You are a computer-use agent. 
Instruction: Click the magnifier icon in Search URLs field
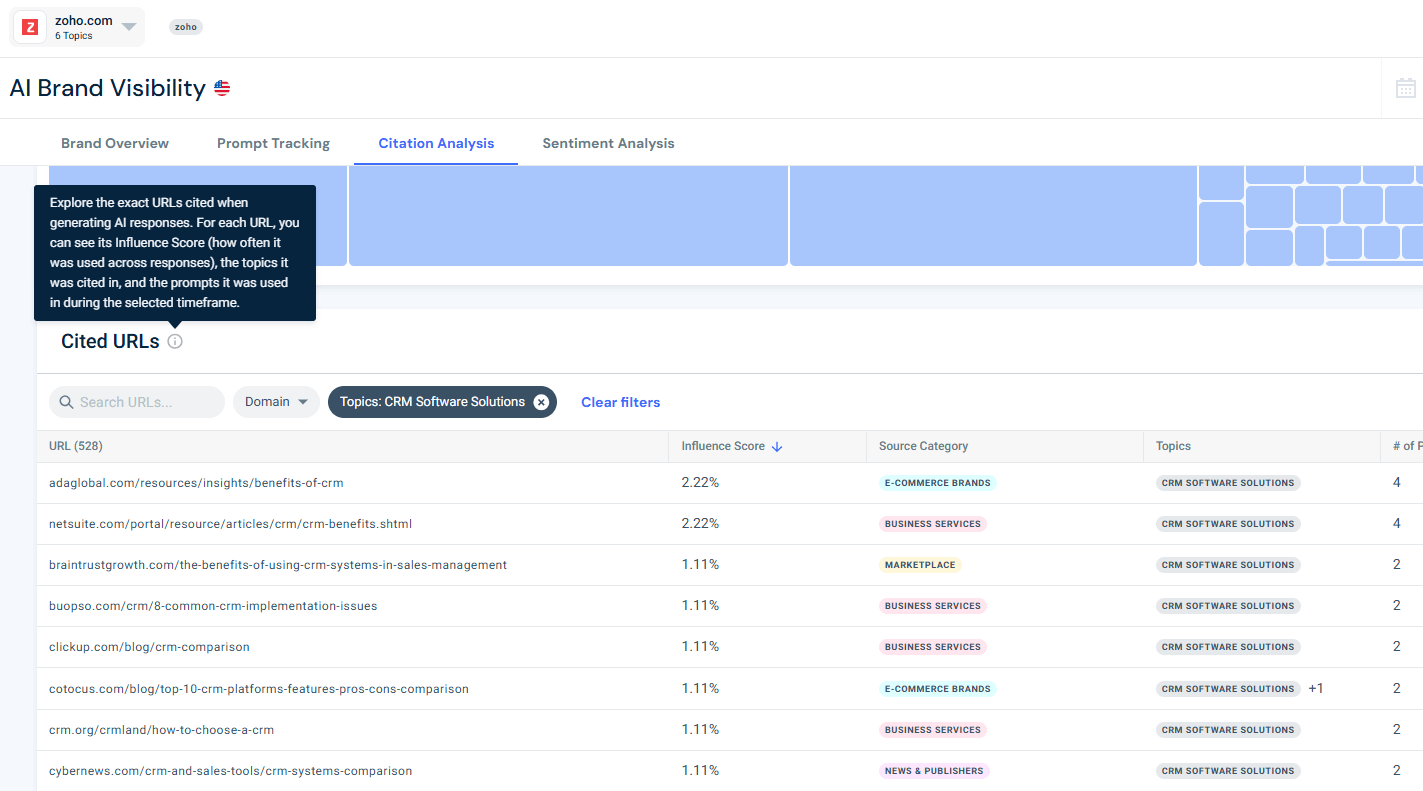(66, 402)
